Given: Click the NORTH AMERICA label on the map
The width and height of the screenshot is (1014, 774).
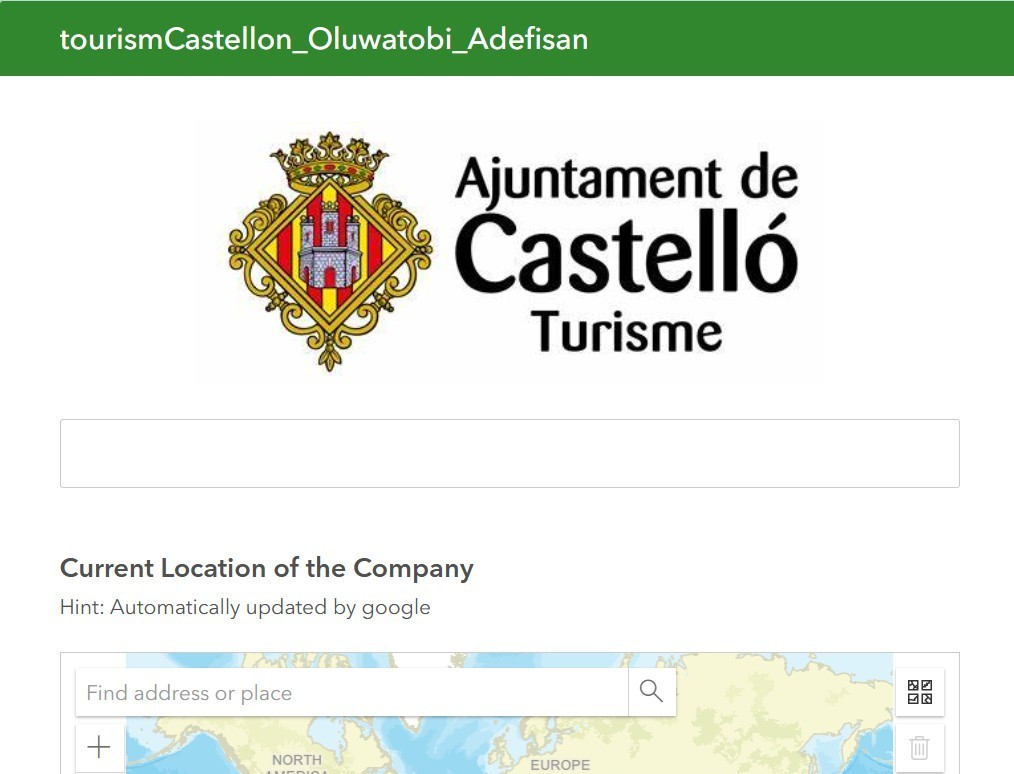Looking at the screenshot, I should click(297, 762).
